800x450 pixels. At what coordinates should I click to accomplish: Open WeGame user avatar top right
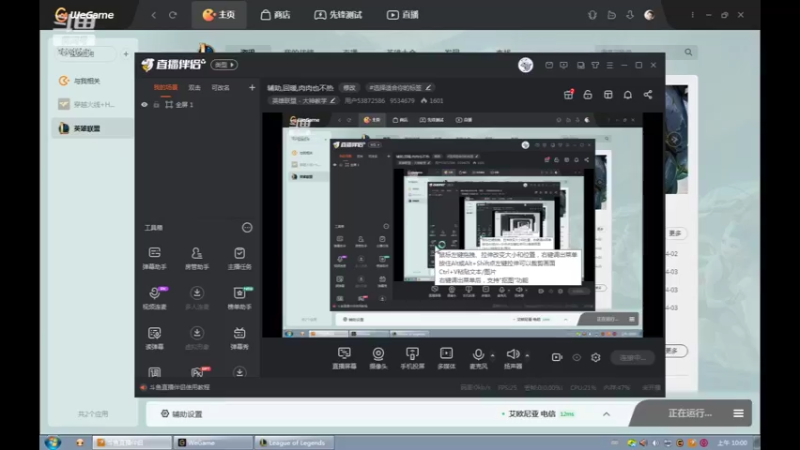tap(649, 15)
